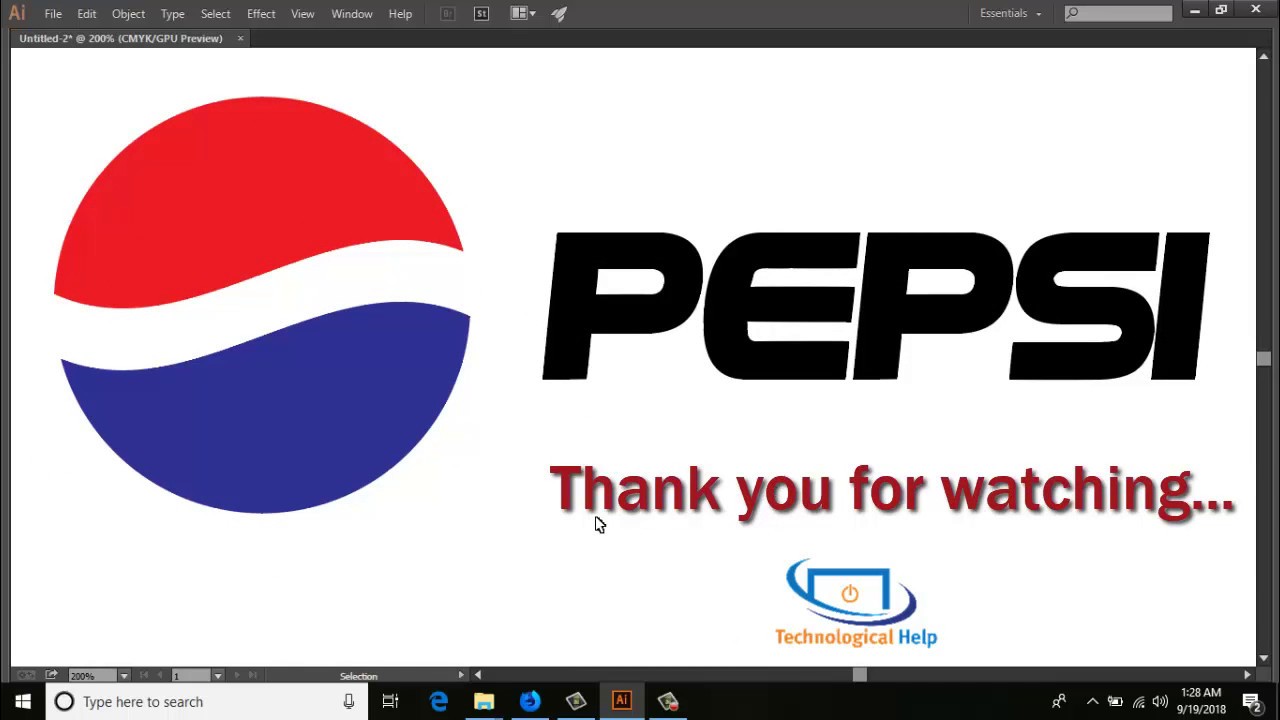
Task: Open the Edit menu
Action: click(87, 14)
